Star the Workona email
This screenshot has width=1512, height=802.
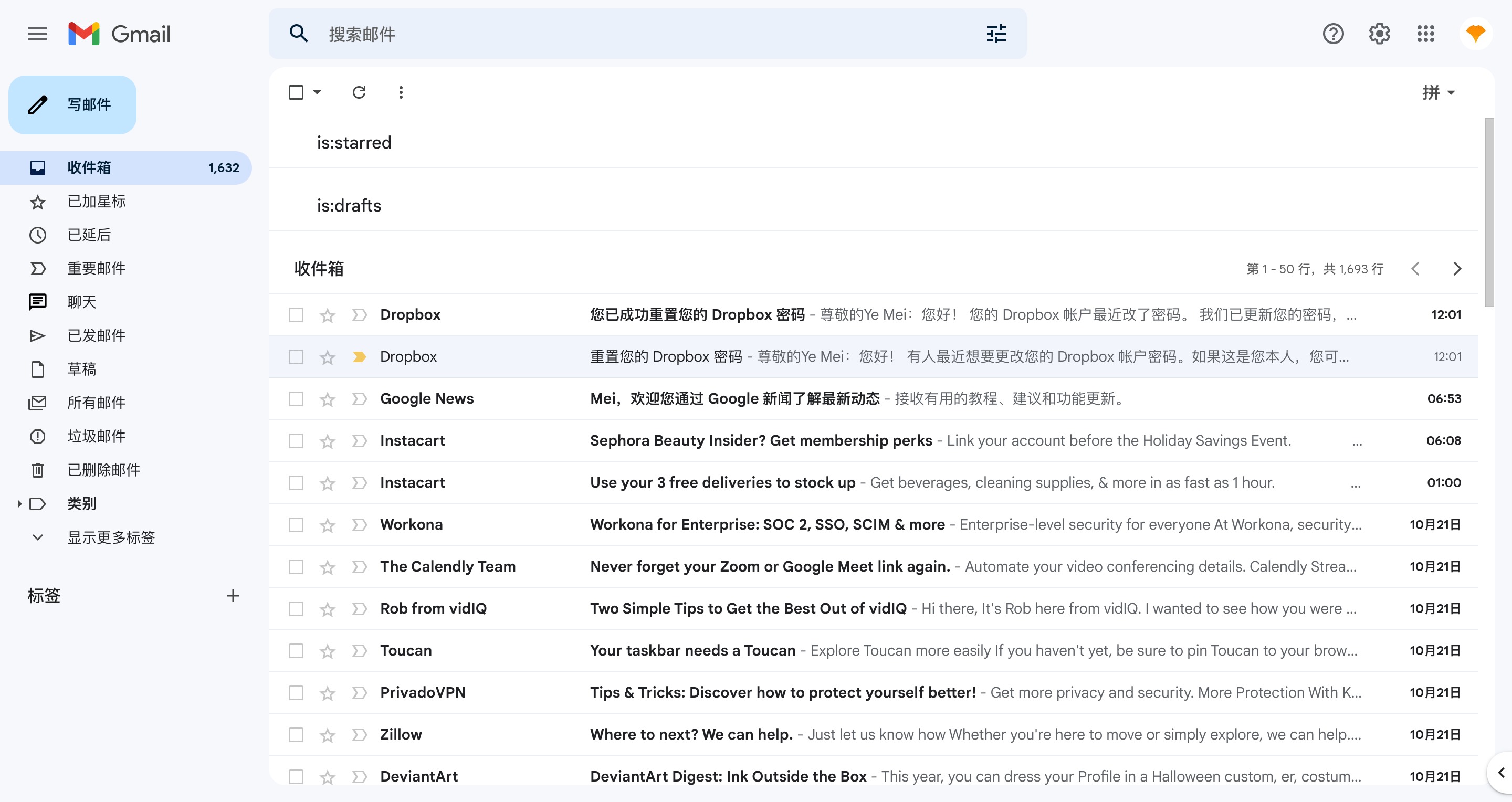tap(328, 526)
